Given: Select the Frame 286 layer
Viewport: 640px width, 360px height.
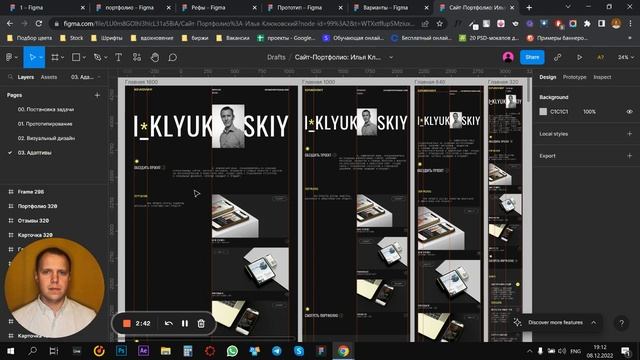Looking at the screenshot, I should [x=31, y=191].
